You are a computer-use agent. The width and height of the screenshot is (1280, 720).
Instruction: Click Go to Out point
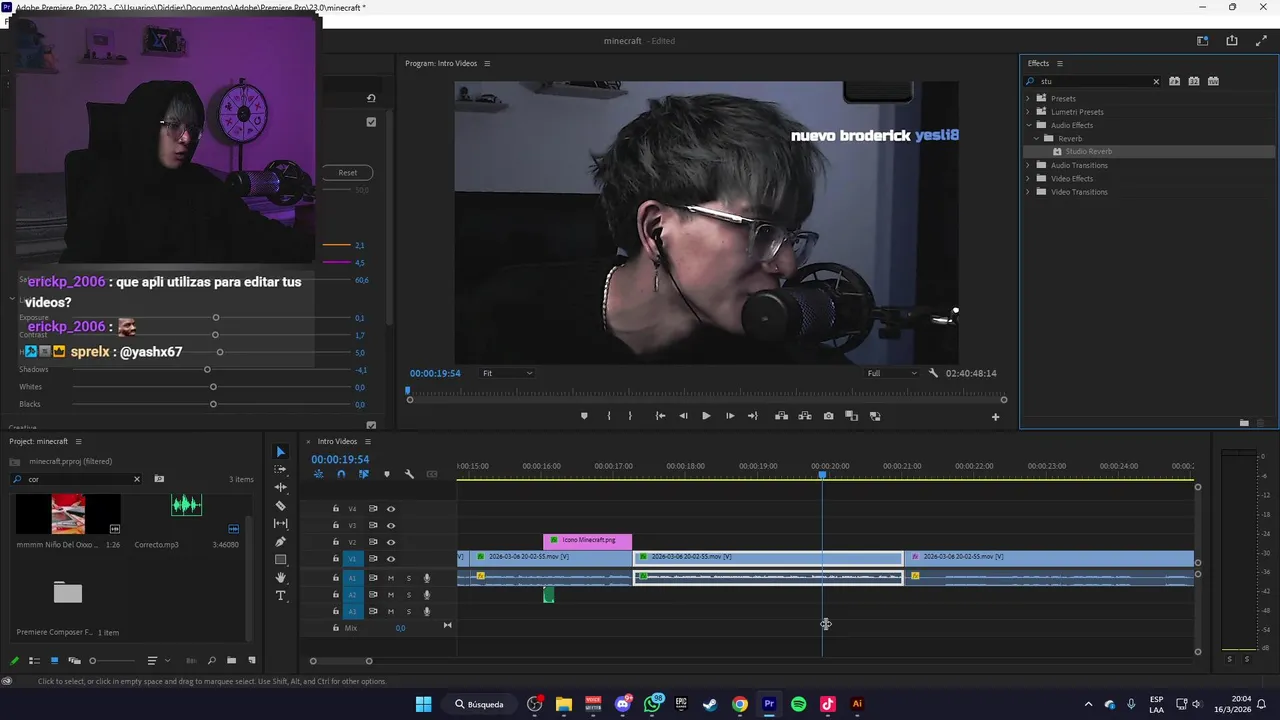(x=753, y=416)
